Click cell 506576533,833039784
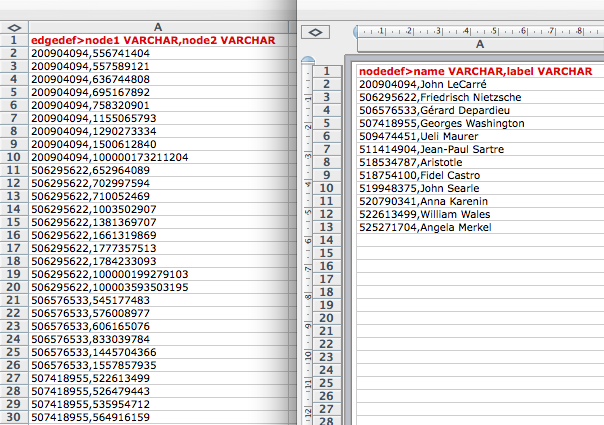 158,339
